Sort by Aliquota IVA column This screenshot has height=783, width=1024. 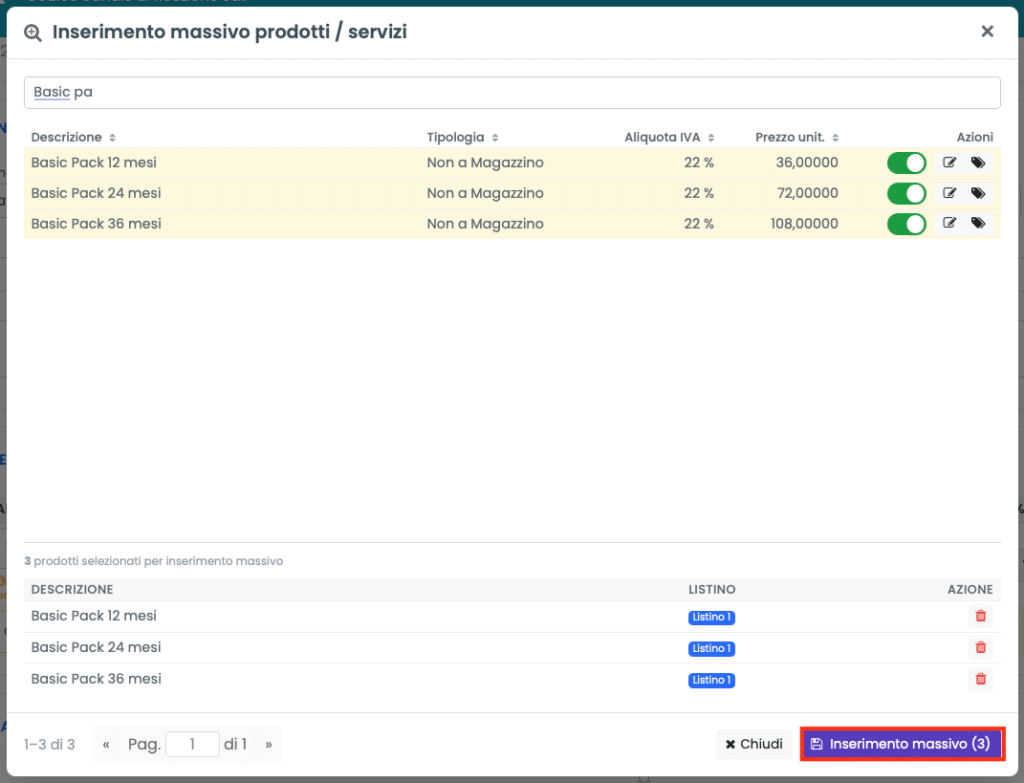(x=669, y=137)
